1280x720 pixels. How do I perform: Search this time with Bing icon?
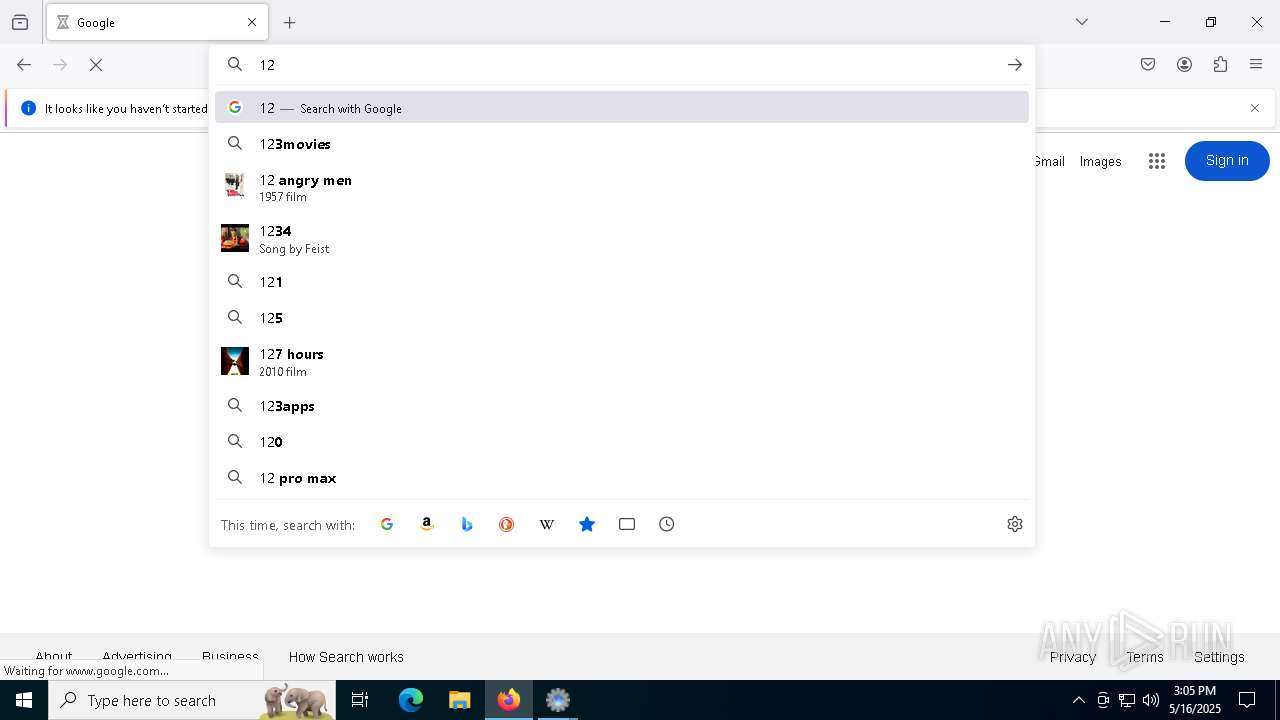(467, 524)
